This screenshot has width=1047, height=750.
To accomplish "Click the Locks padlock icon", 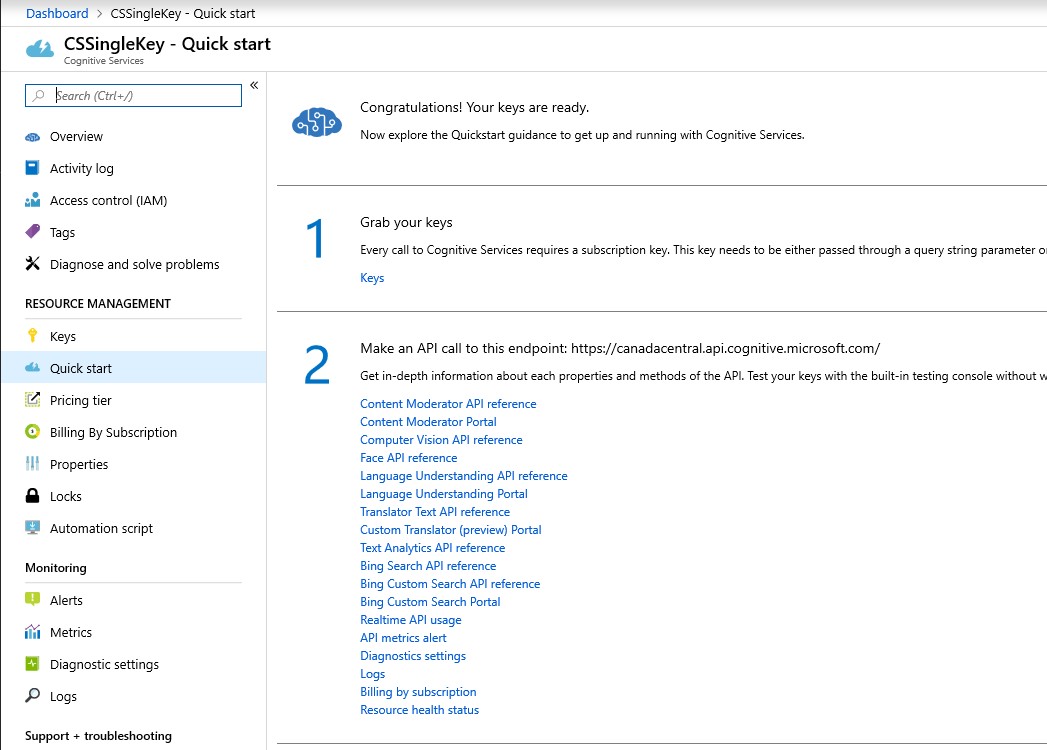I will tap(32, 497).
